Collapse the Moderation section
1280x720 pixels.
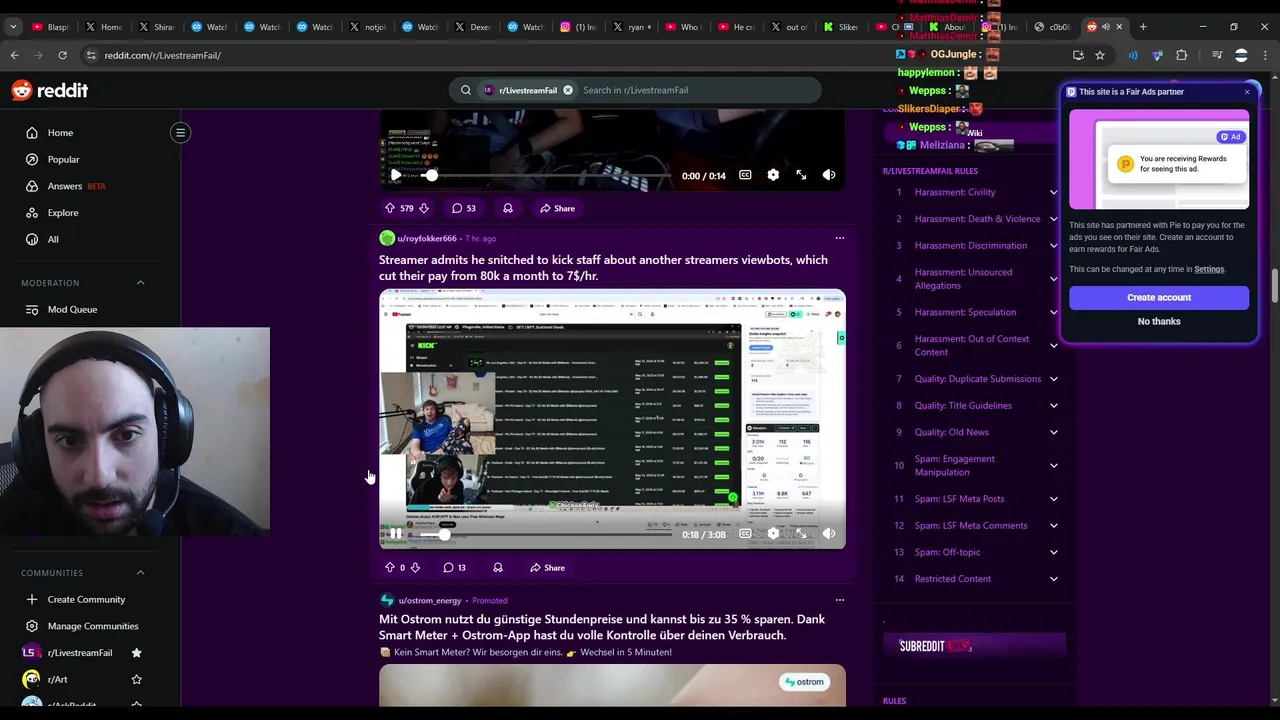tap(140, 283)
